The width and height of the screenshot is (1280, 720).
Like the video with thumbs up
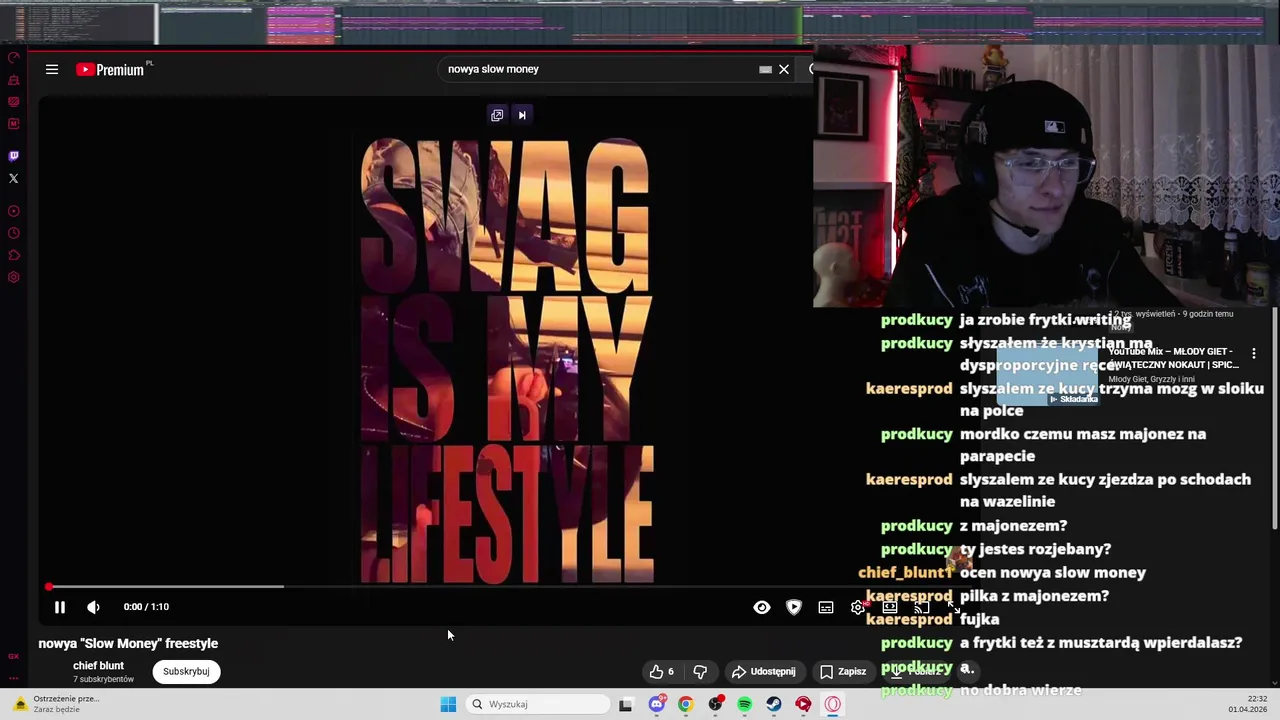(662, 672)
